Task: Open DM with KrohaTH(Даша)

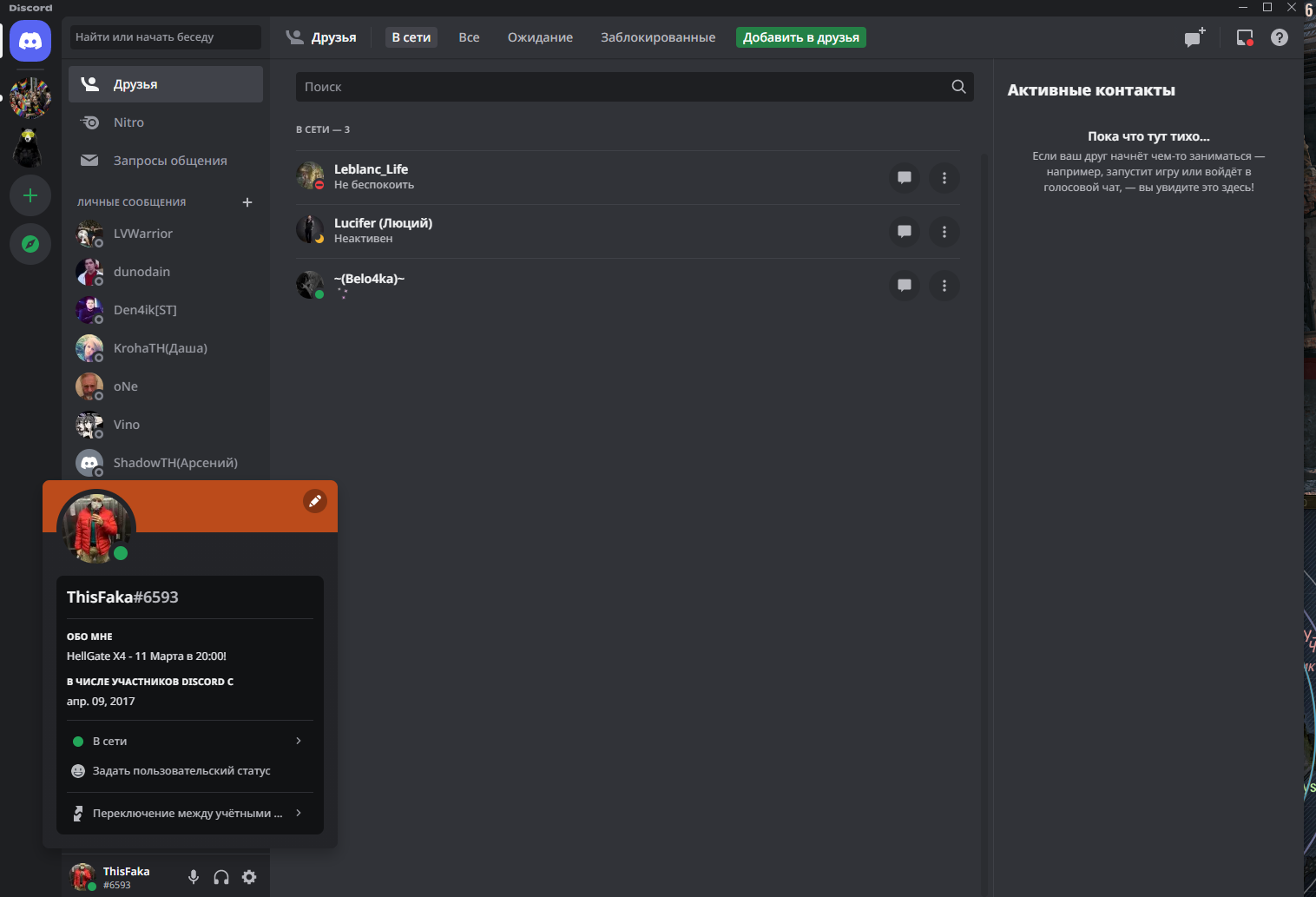Action: [x=166, y=348]
